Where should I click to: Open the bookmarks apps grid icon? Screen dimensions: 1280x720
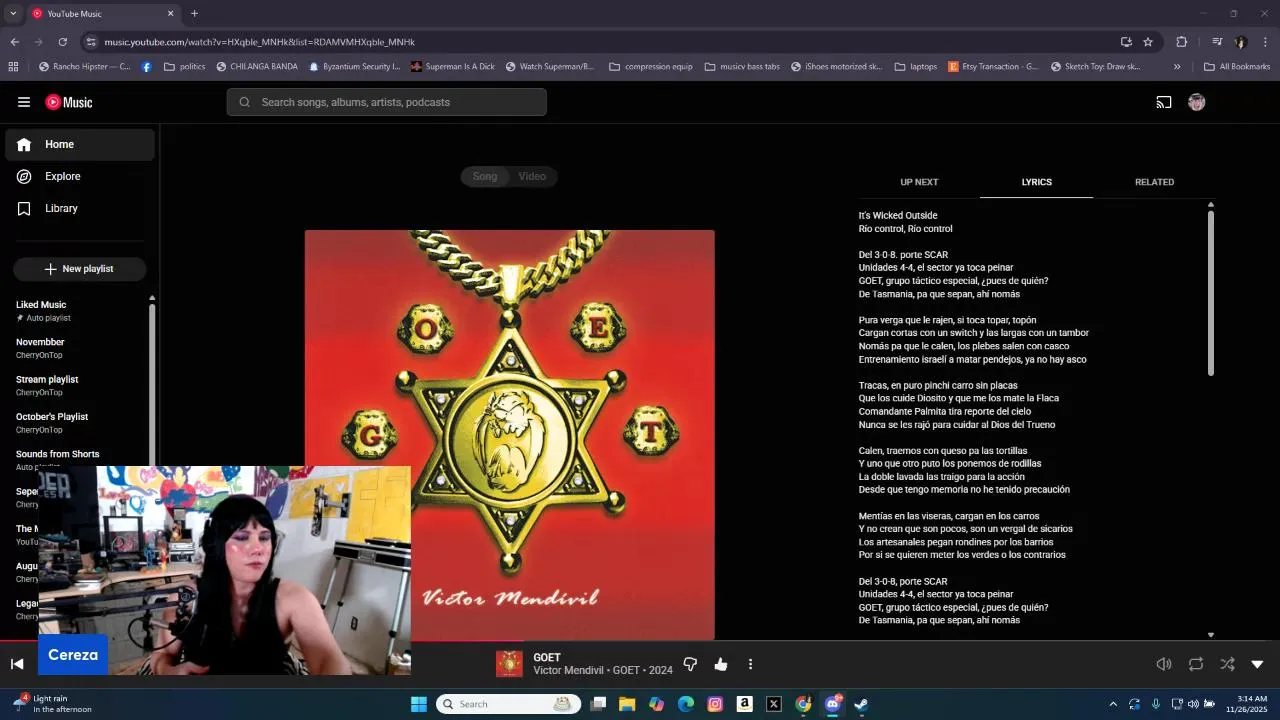click(x=13, y=67)
